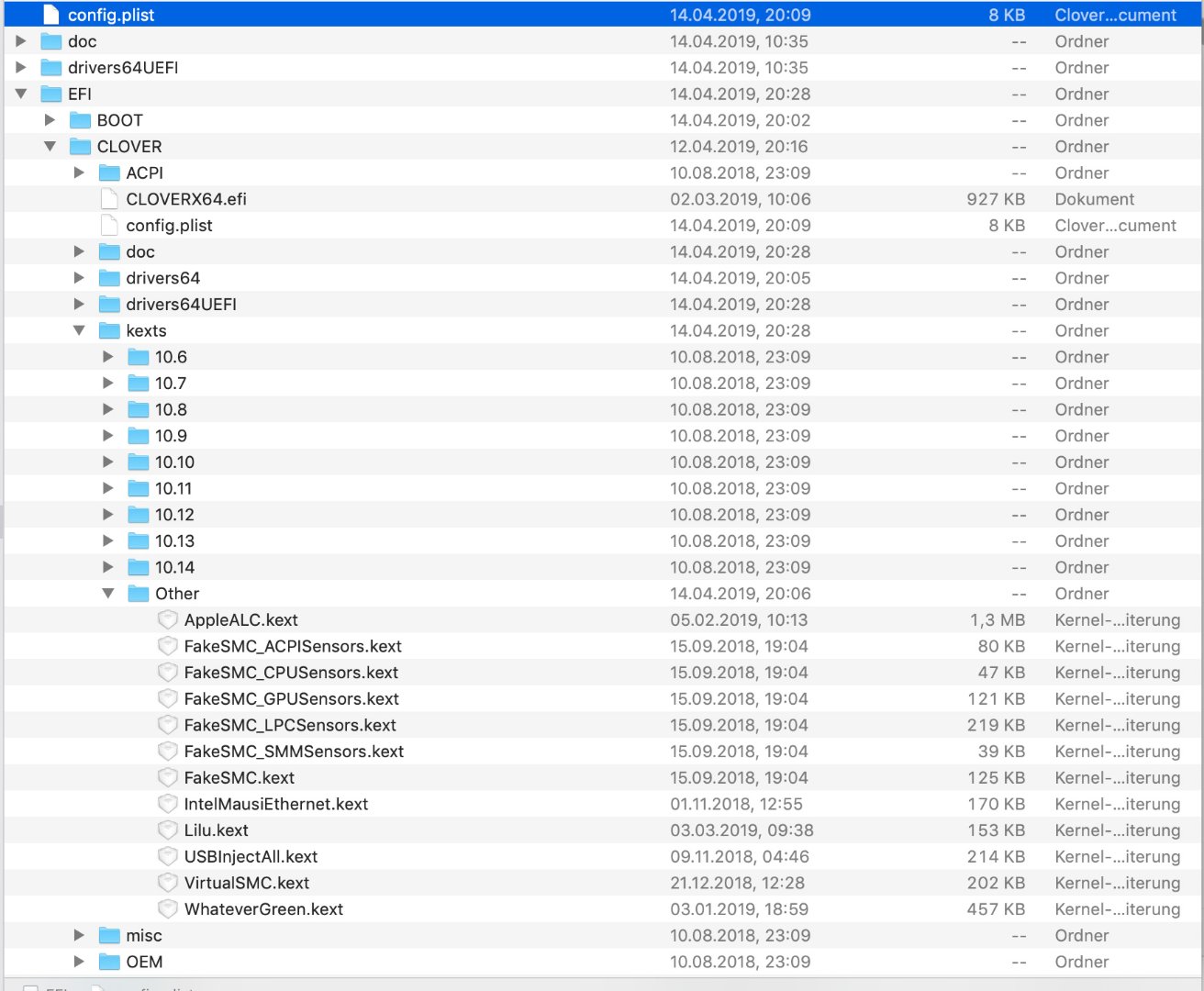
Task: Click the AppleALC.kext kernel extension icon
Action: (167, 620)
